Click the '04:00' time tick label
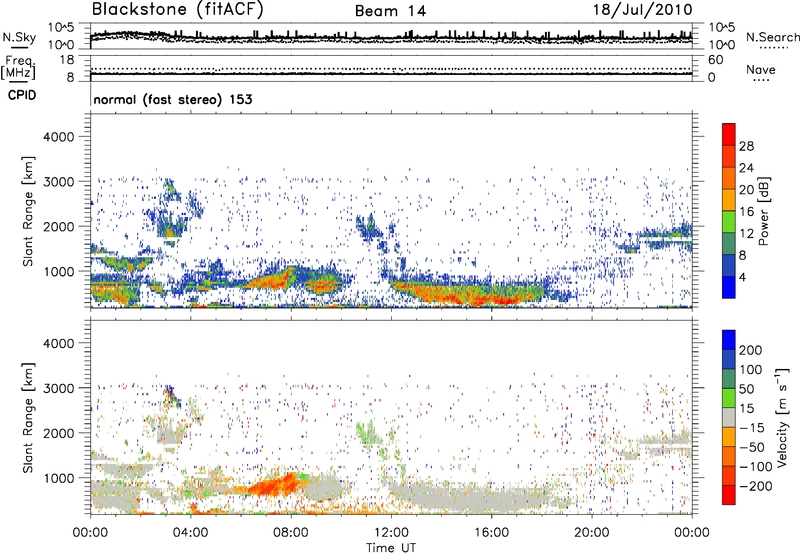Screen dimensions: 800x554 pos(190,533)
